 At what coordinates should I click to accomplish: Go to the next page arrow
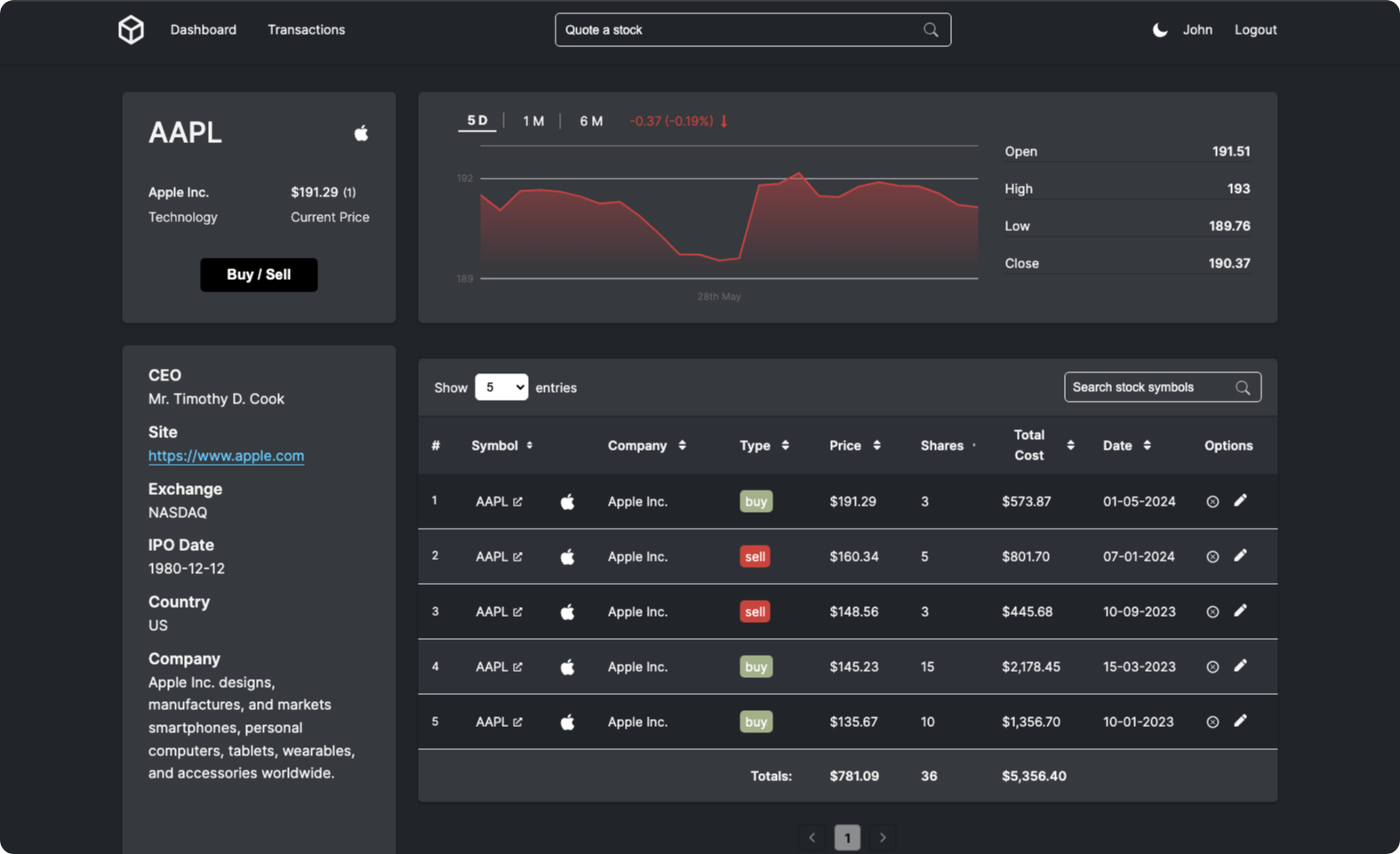point(883,837)
